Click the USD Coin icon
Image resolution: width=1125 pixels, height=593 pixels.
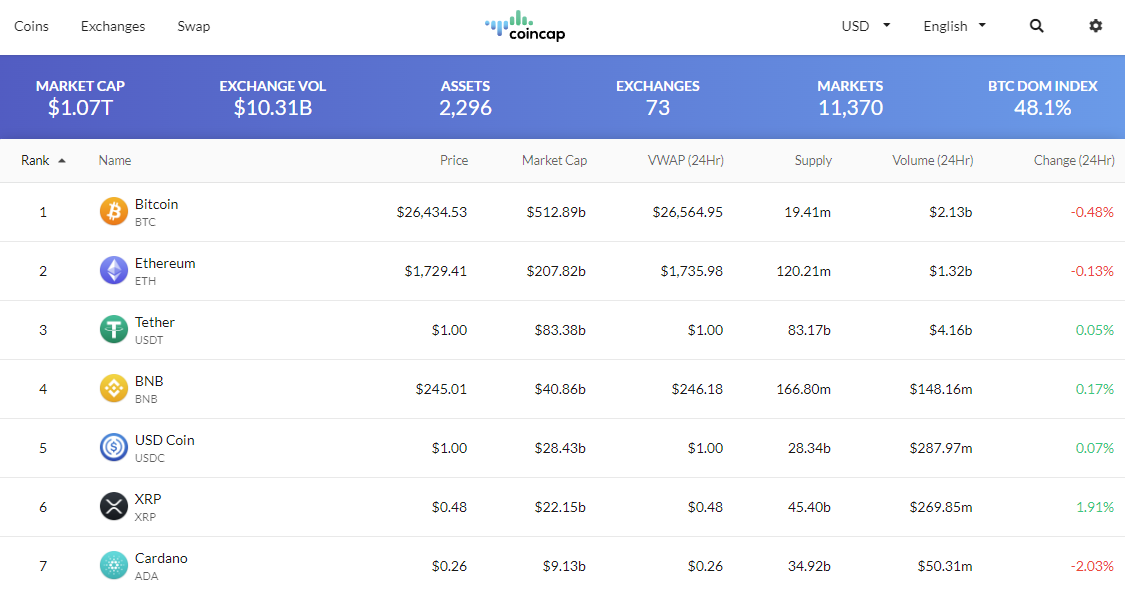coord(113,447)
